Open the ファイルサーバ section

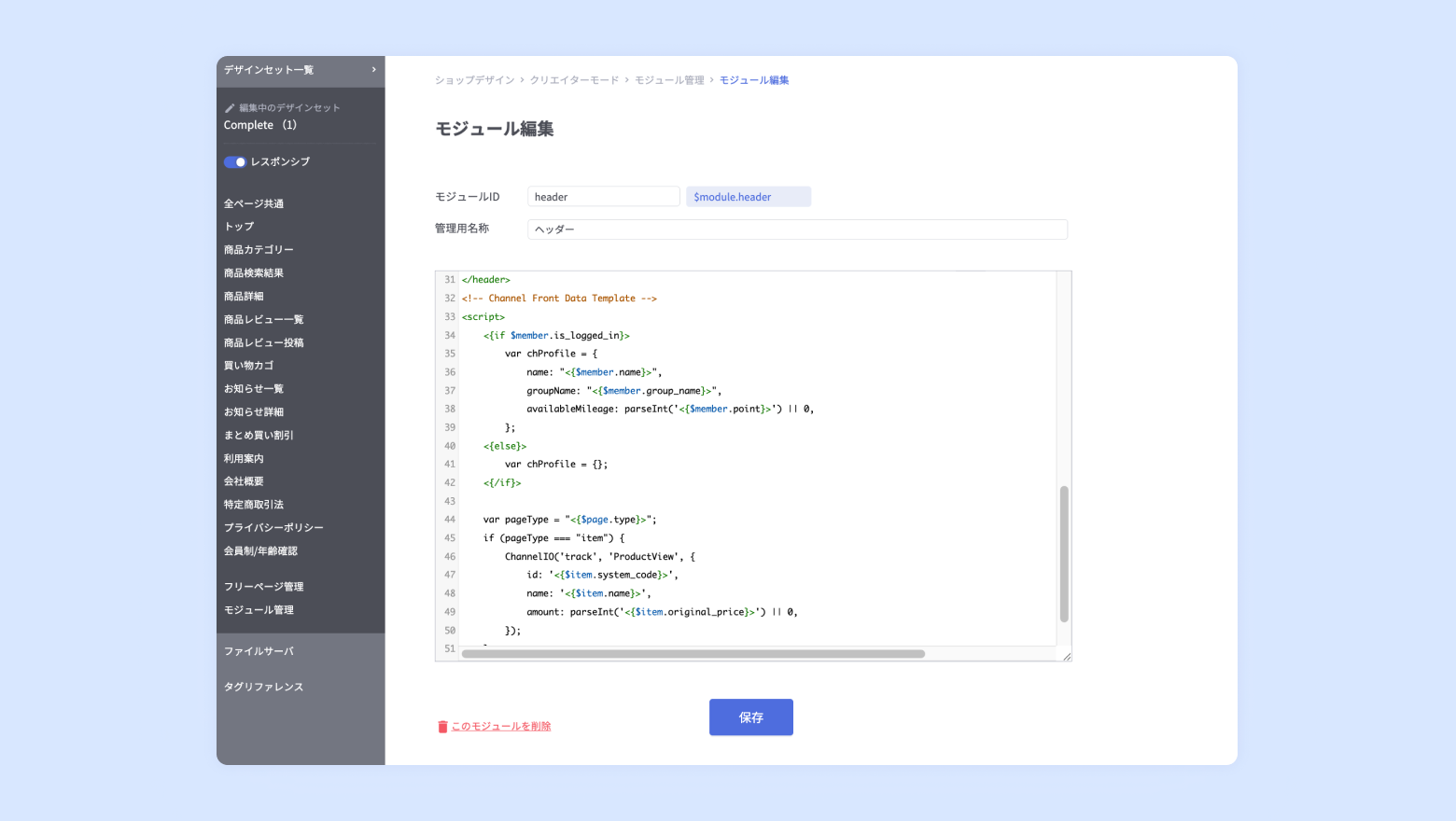click(259, 651)
